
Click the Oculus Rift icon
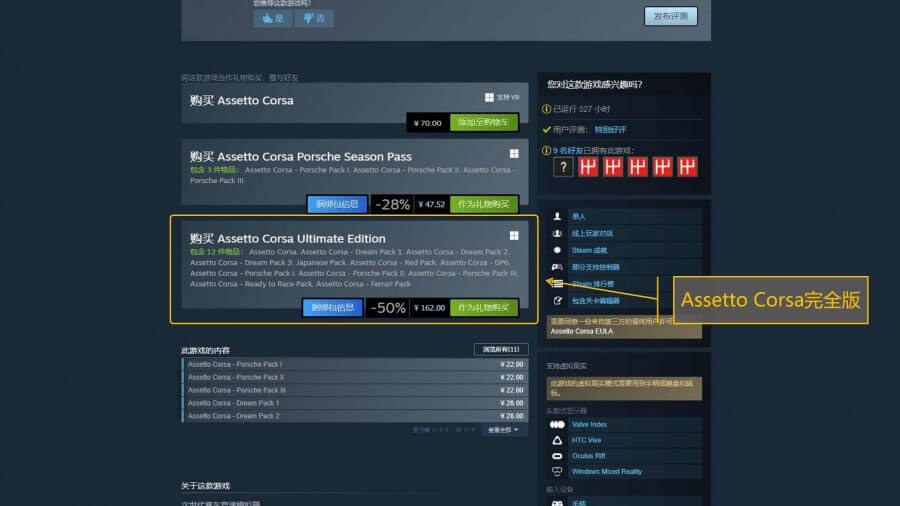coord(557,456)
